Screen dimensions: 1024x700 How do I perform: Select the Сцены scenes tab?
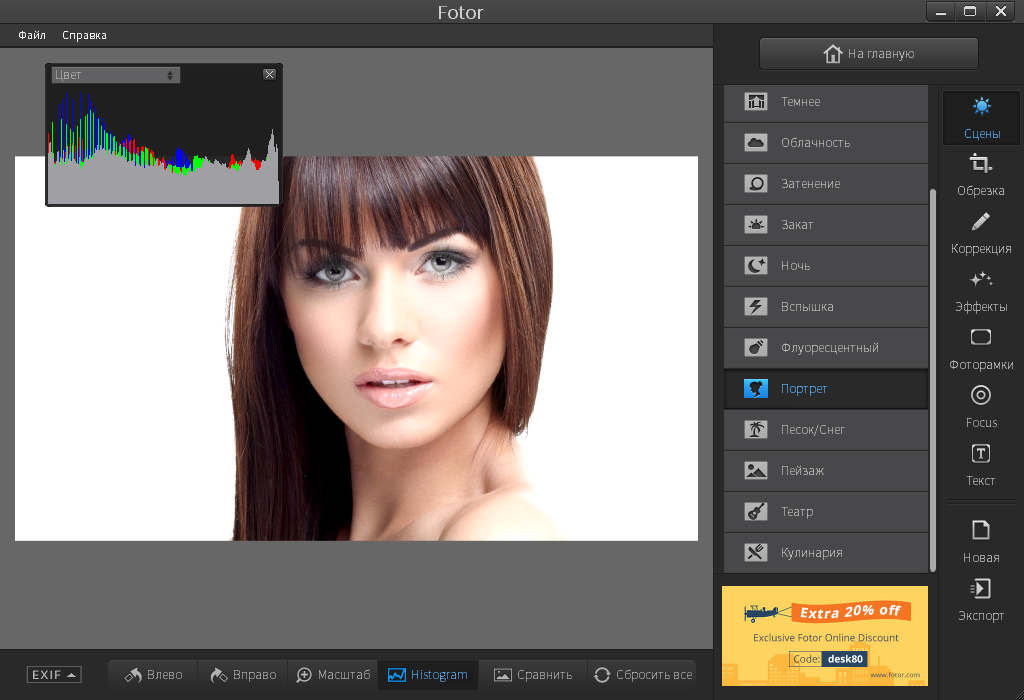click(981, 118)
